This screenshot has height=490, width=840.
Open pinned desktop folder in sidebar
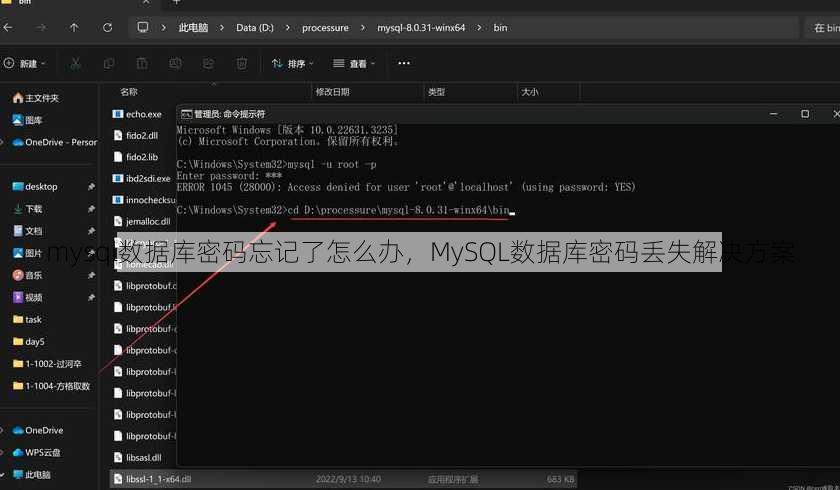(35, 186)
